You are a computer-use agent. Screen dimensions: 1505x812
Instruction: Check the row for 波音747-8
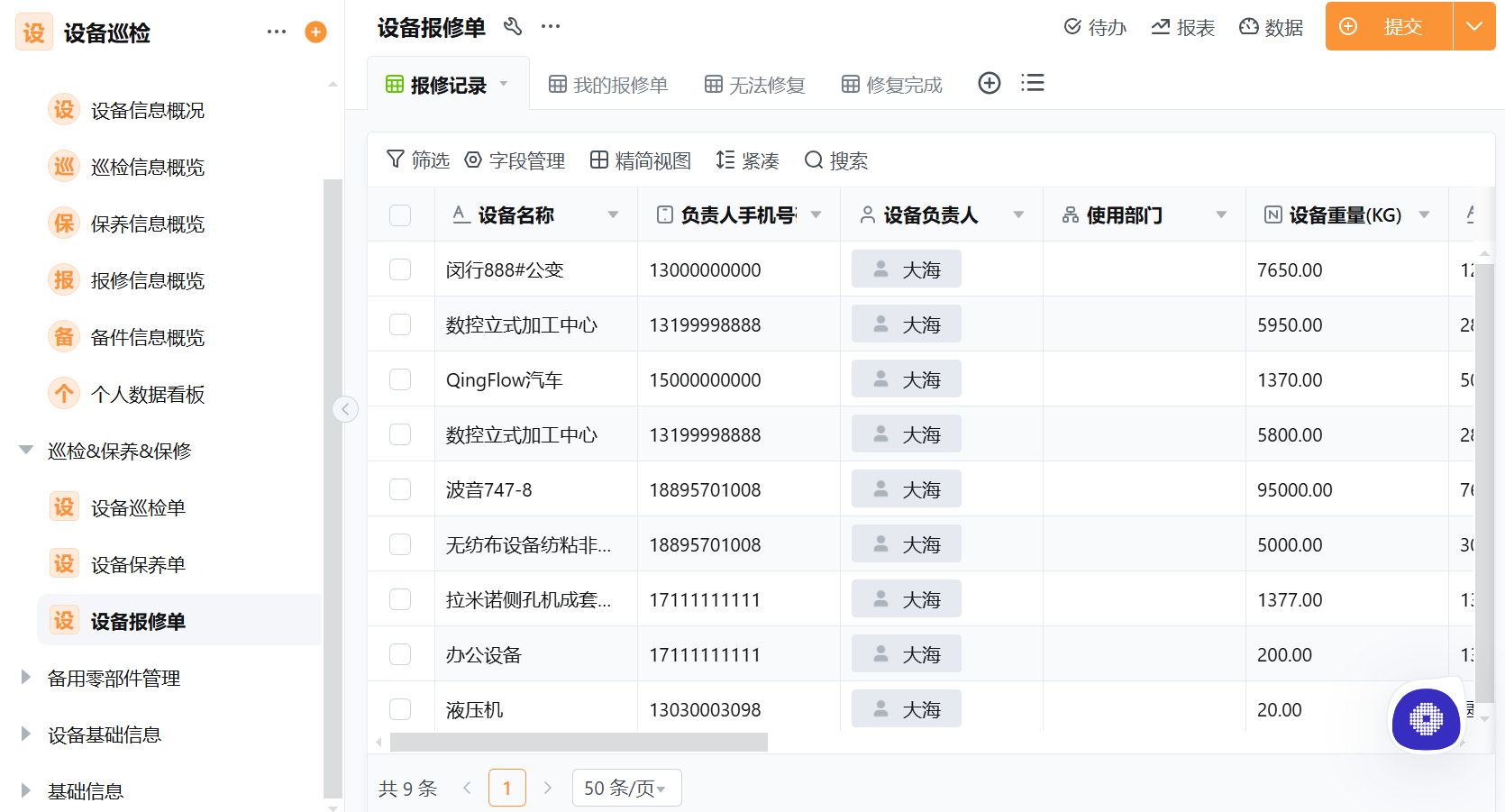tap(400, 488)
